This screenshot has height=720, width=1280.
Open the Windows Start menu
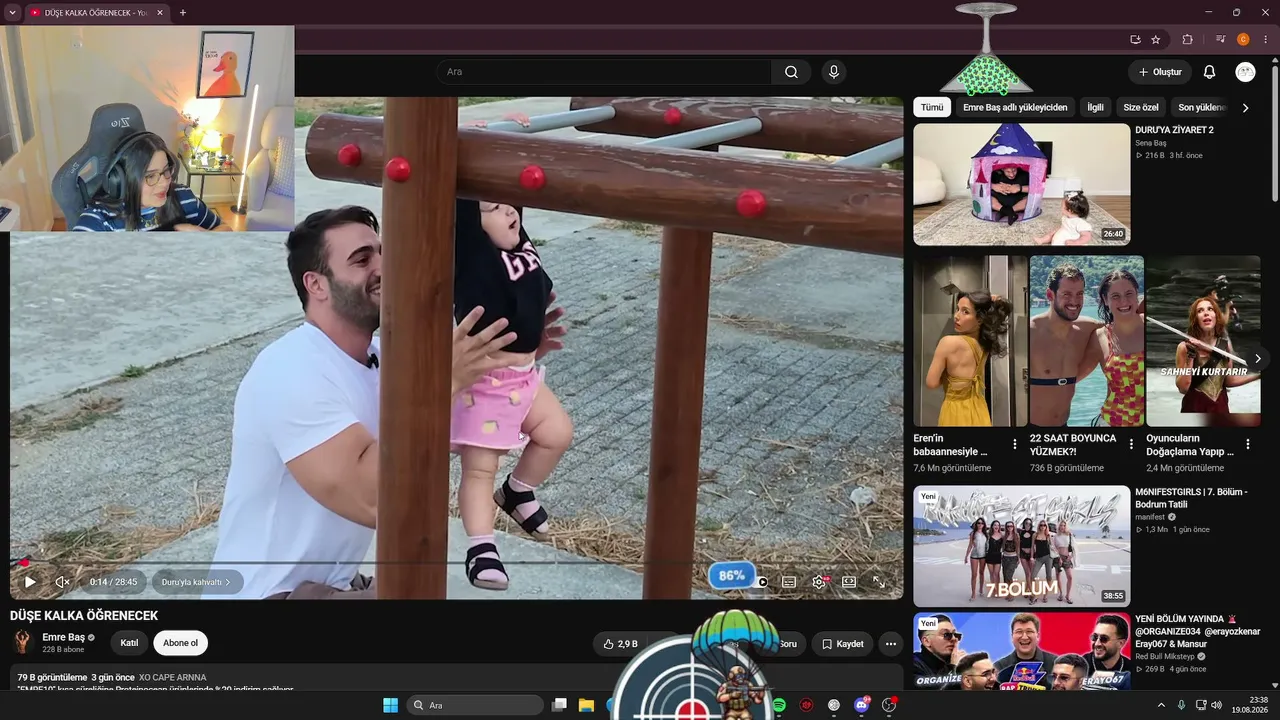point(390,705)
